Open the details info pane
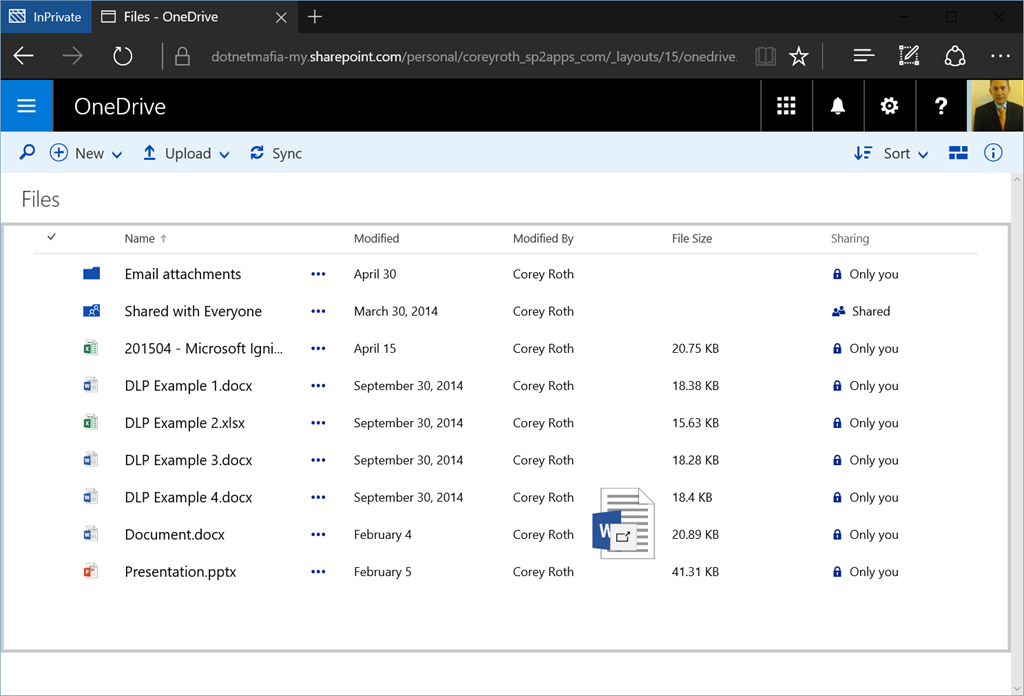The height and width of the screenshot is (696, 1024). (x=993, y=153)
